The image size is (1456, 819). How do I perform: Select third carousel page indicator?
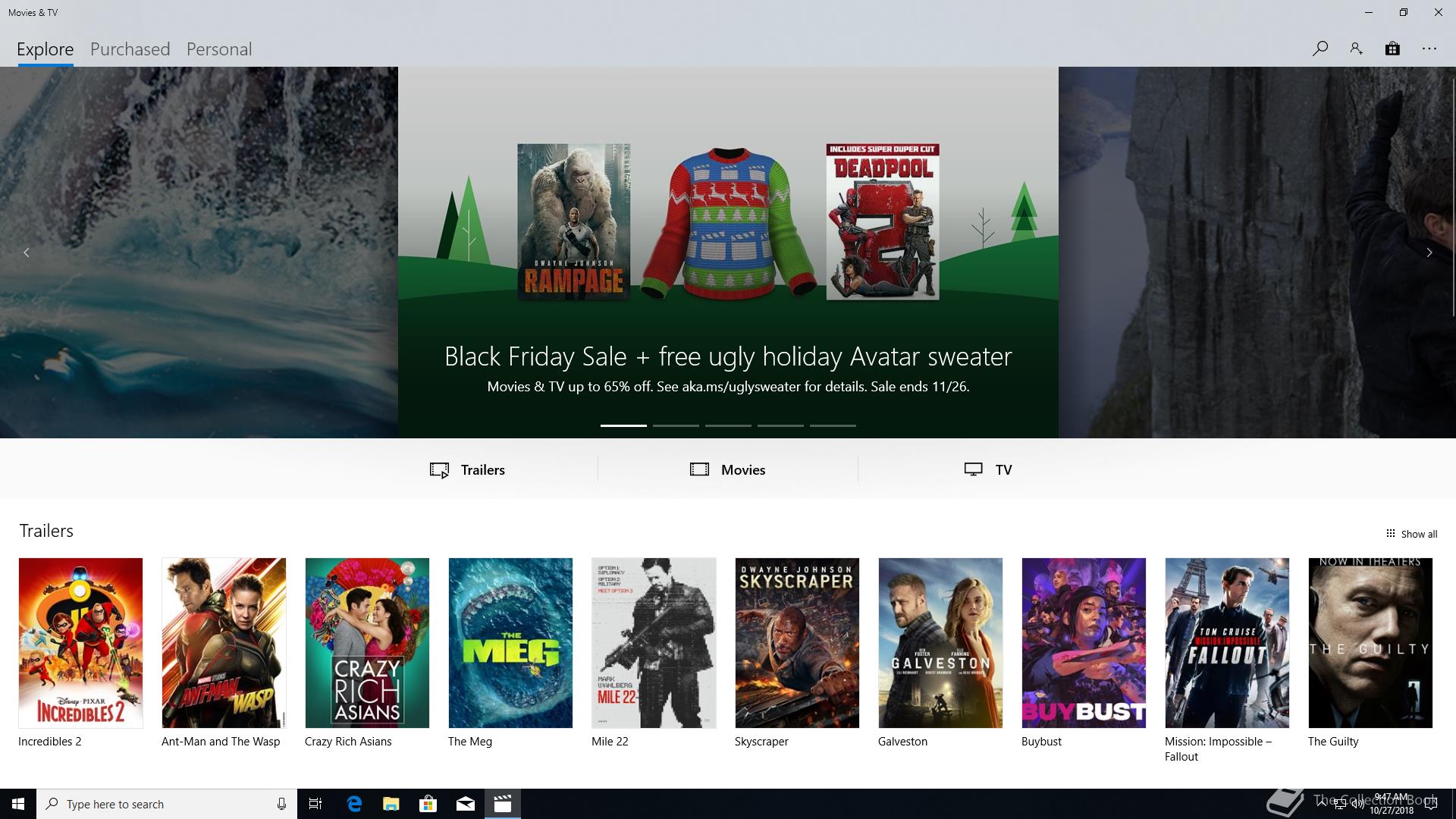pos(728,425)
